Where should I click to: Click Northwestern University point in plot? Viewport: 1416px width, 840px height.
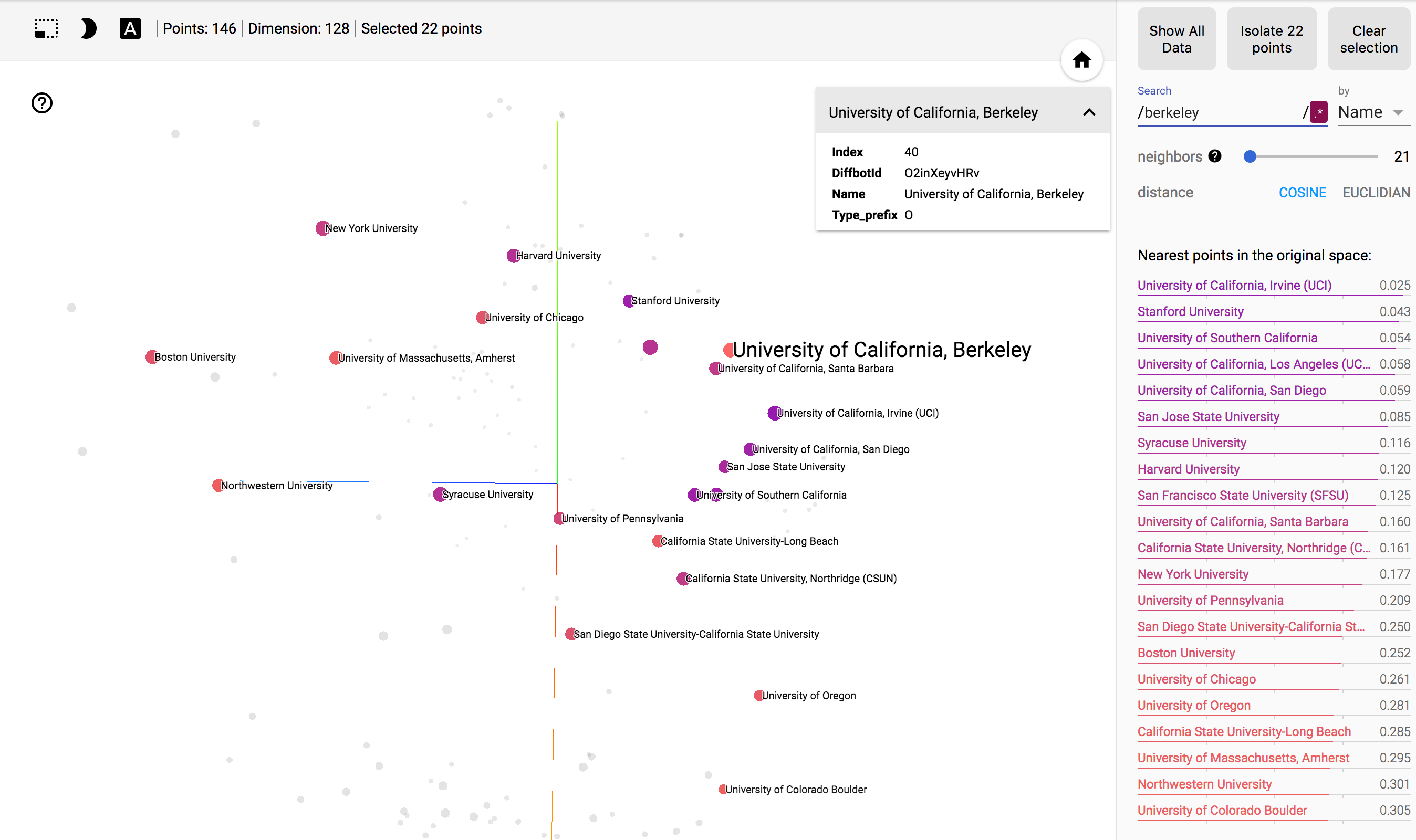218,486
